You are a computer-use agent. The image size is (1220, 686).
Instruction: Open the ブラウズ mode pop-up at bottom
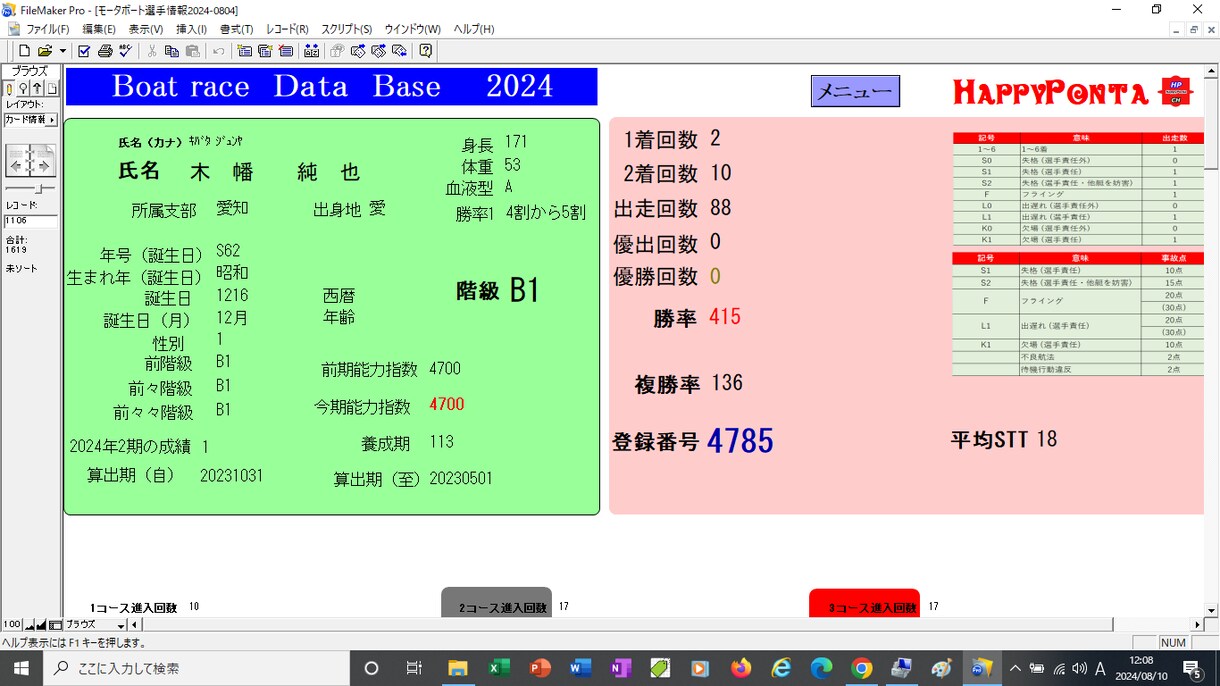95,625
